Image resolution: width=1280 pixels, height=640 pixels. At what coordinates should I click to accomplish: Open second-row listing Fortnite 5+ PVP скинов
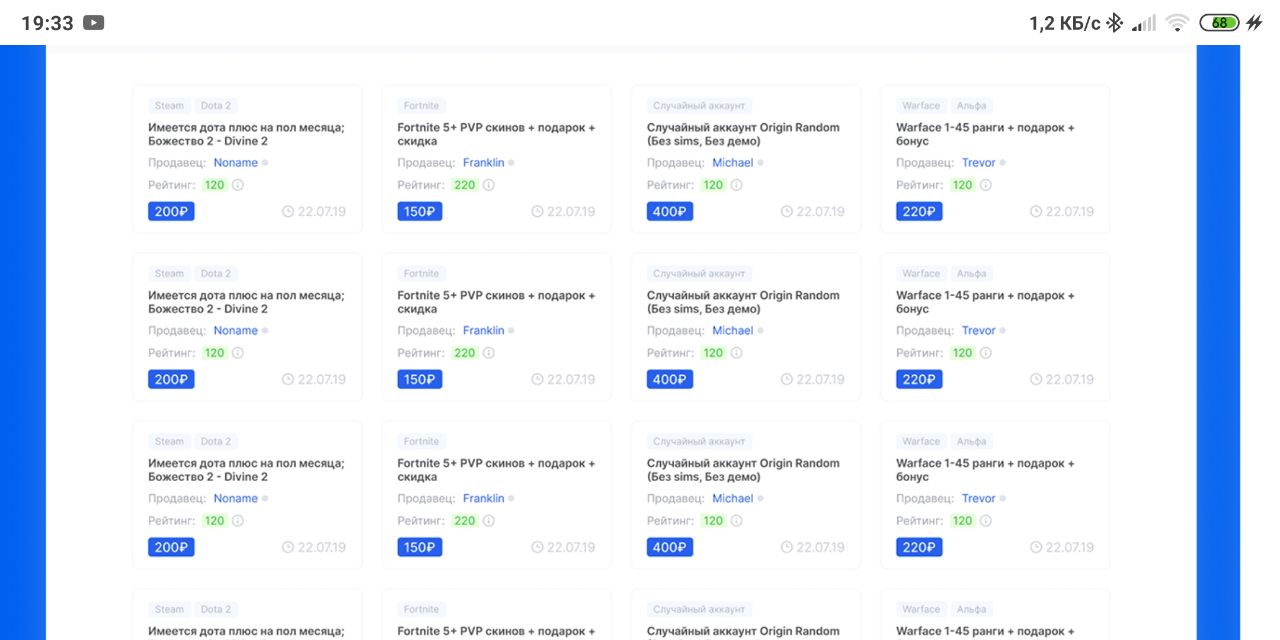[496, 303]
